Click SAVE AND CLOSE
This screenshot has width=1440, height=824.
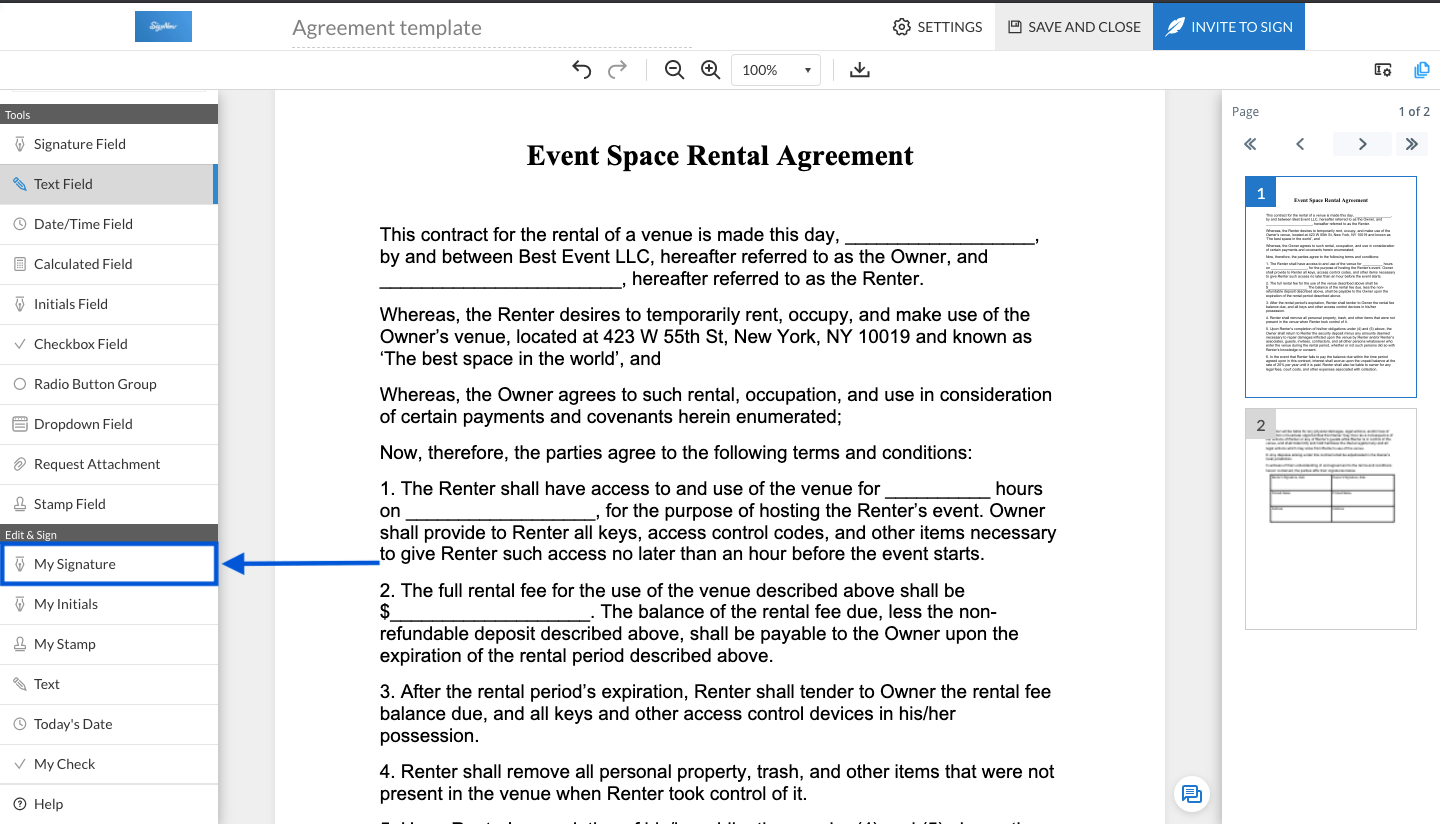[x=1073, y=27]
